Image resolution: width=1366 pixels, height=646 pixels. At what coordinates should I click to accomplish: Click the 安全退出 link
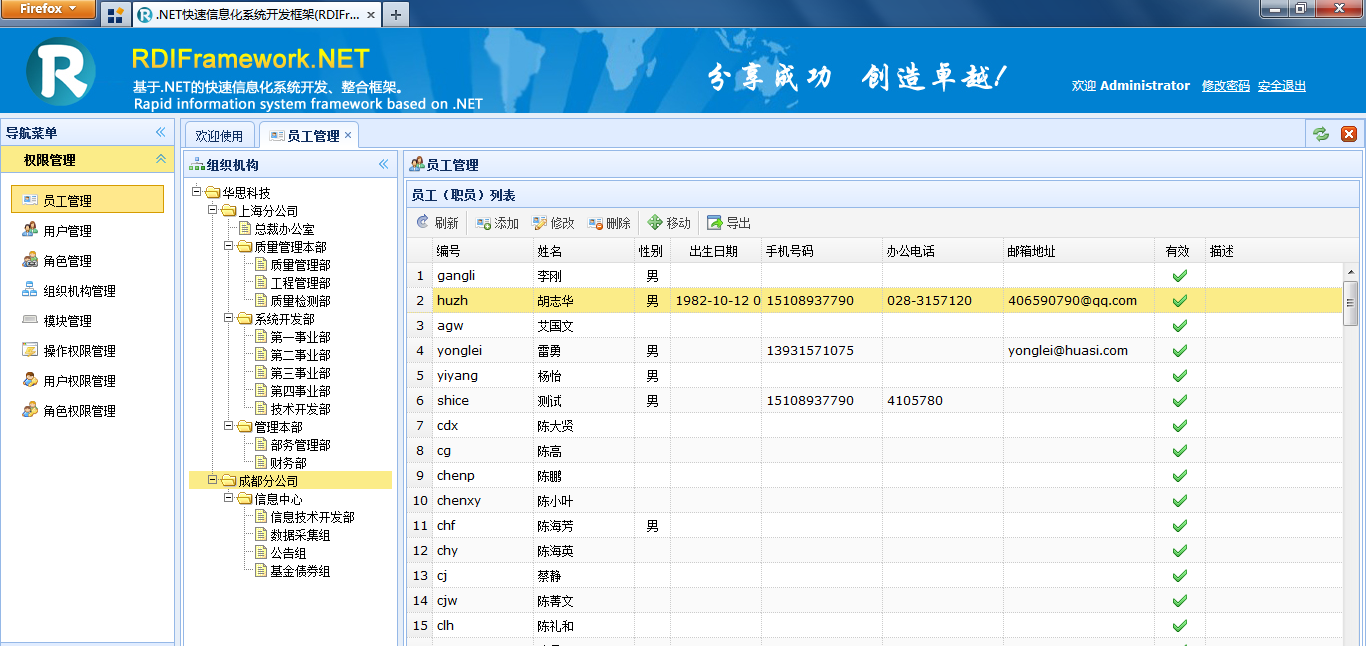point(1282,86)
